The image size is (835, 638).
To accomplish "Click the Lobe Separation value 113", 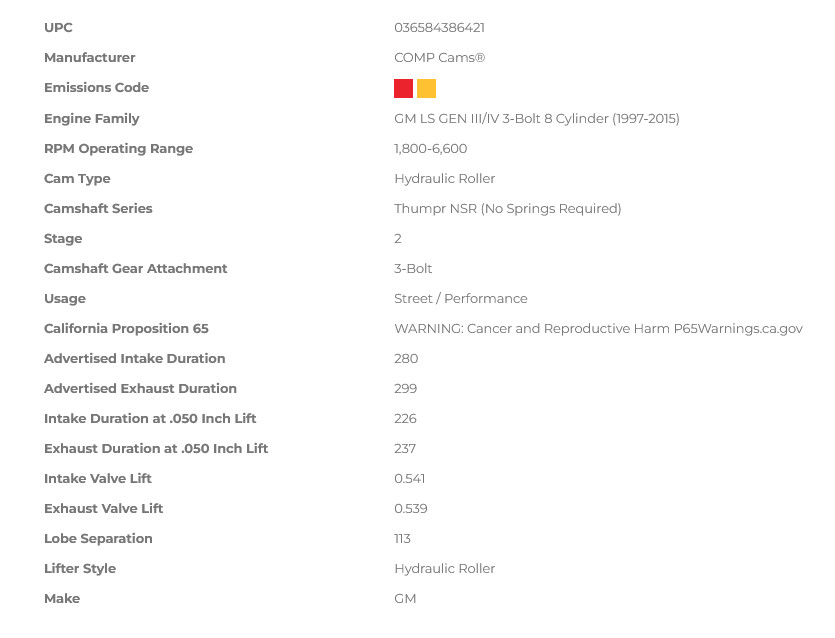I will coord(402,538).
